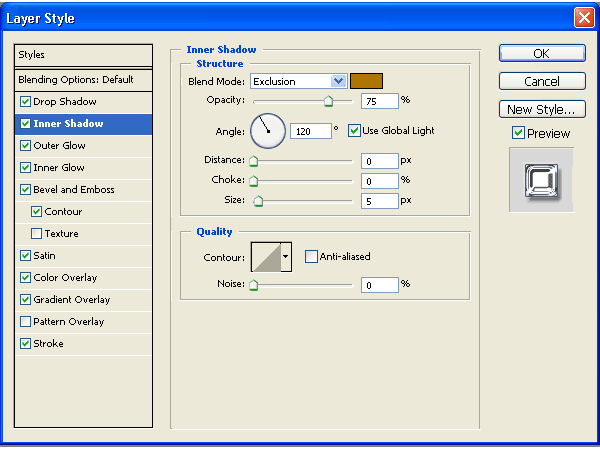Click the style preview thumbnail
The width and height of the screenshot is (600, 450).
click(x=541, y=180)
